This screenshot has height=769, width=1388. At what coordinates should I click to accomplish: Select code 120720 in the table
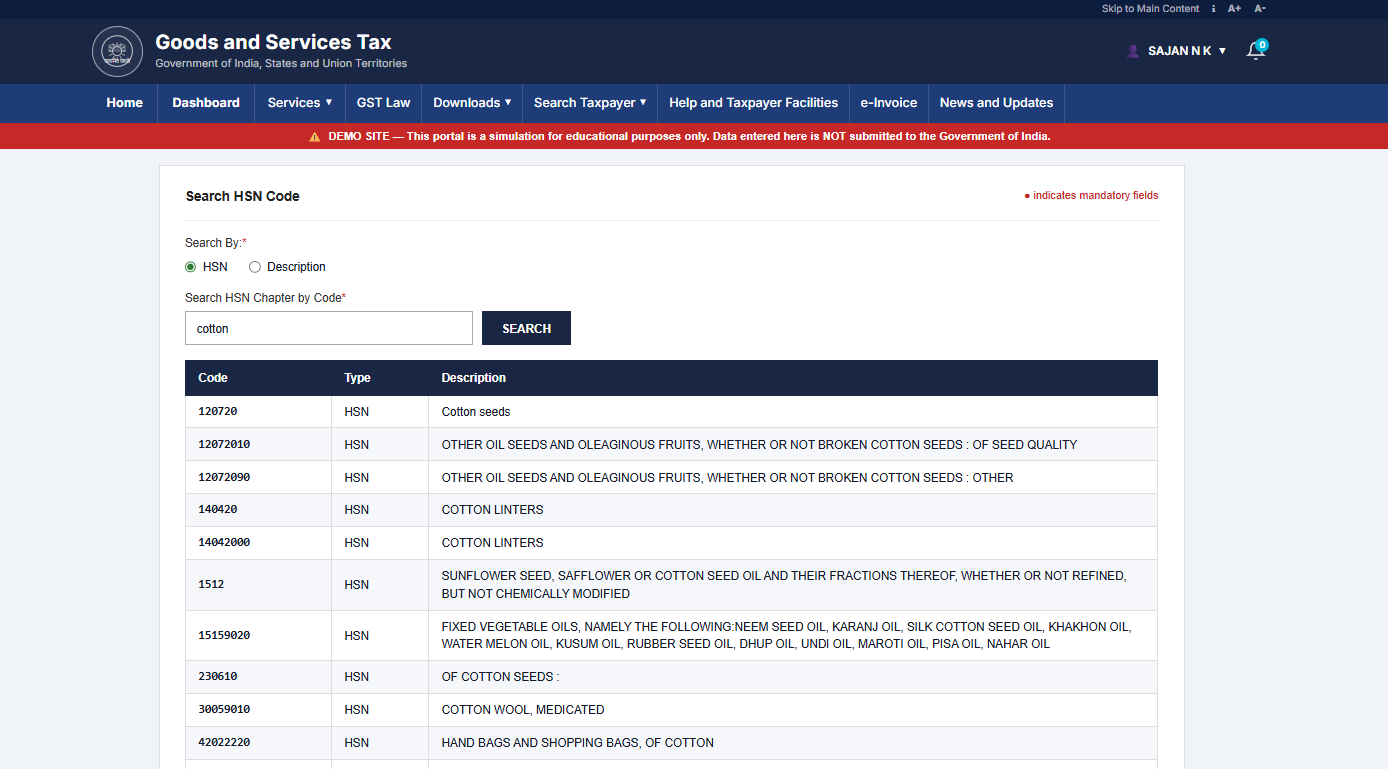[x=218, y=411]
